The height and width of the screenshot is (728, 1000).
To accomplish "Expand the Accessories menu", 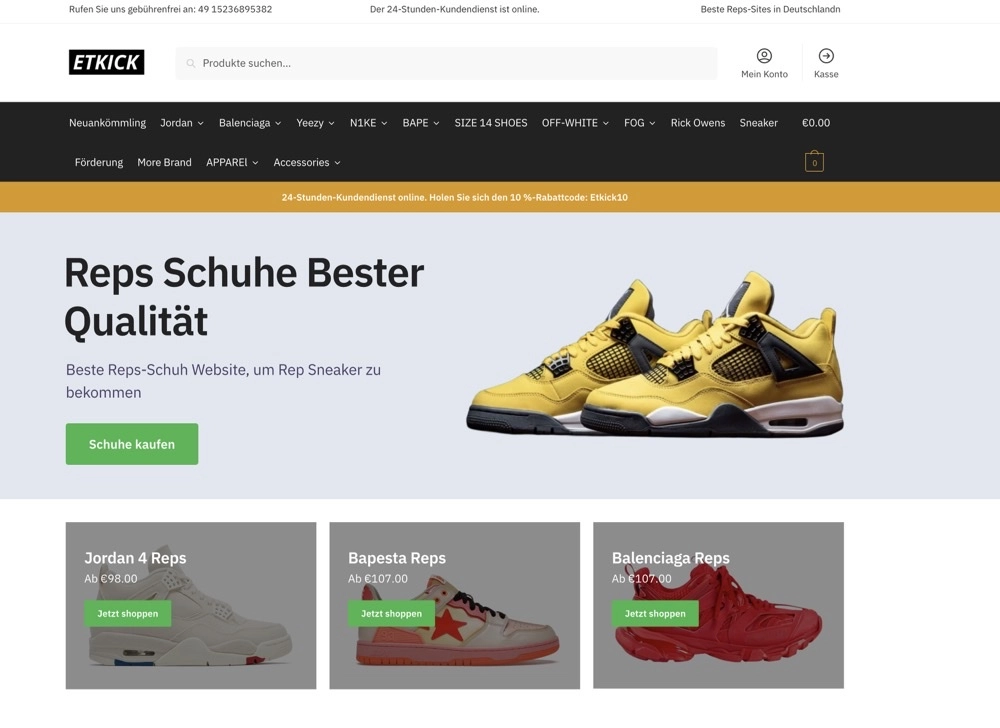I will [307, 163].
